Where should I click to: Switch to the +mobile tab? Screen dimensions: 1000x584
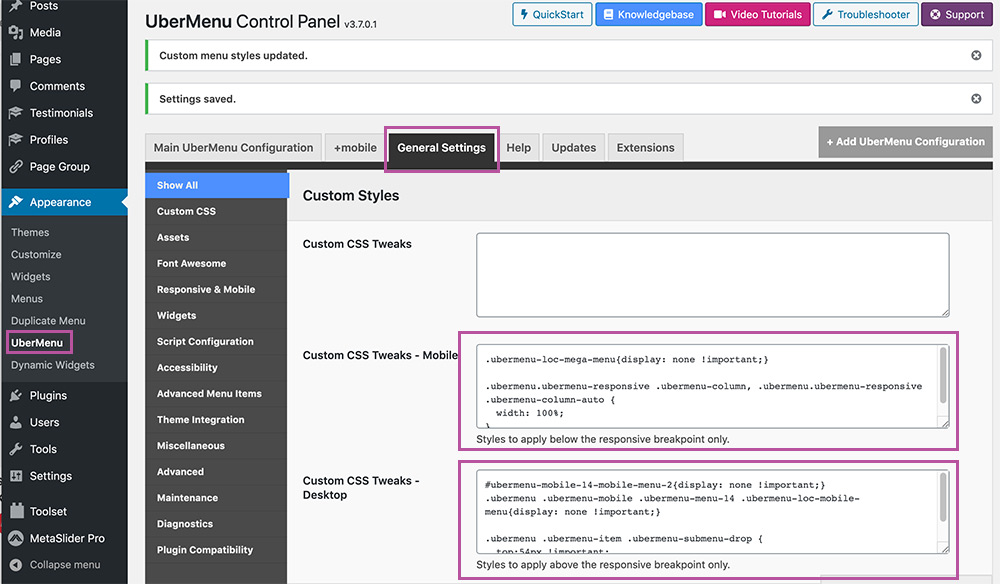tap(355, 147)
